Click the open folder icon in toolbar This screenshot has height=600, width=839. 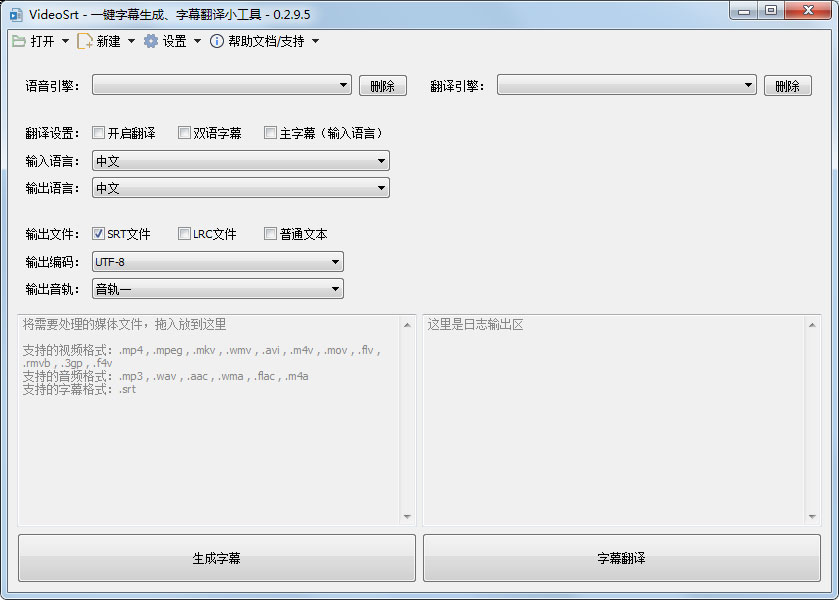pos(19,41)
